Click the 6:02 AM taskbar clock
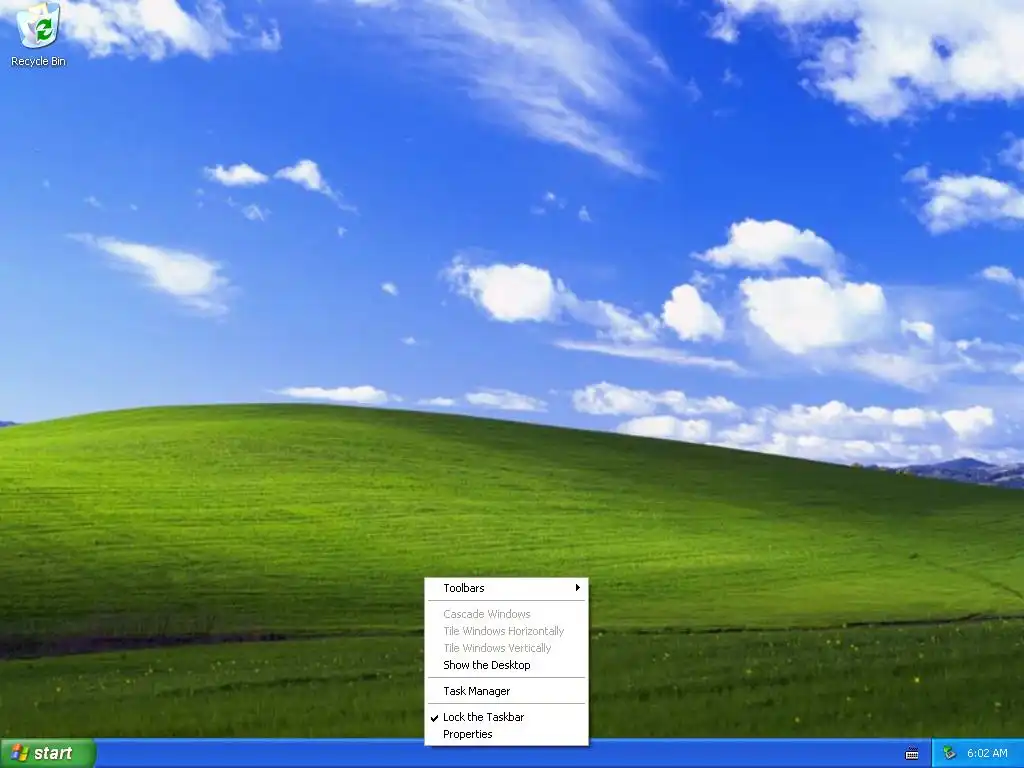Viewport: 1024px width, 768px height. pyautogui.click(x=987, y=753)
